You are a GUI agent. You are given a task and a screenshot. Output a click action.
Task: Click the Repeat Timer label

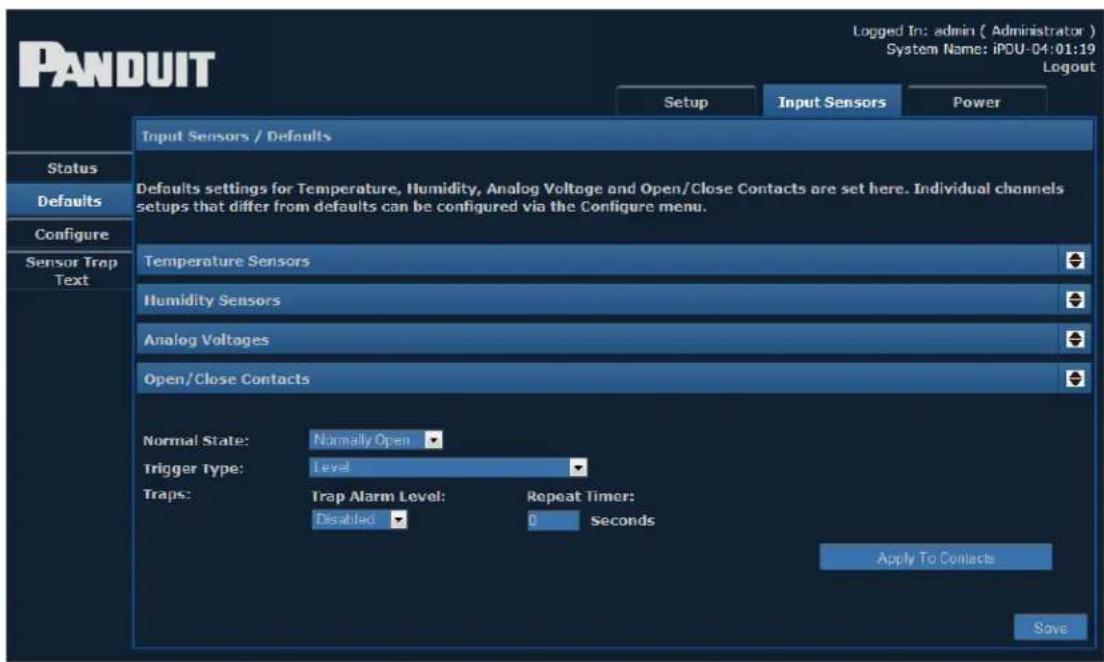pos(580,496)
